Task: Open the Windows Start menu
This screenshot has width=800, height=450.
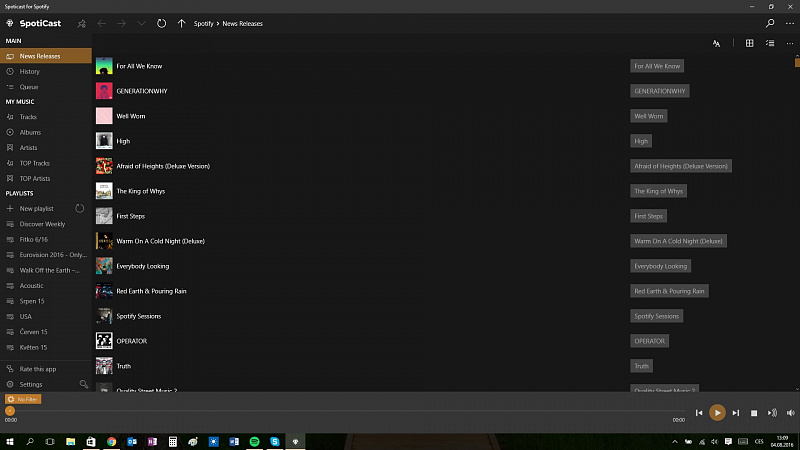Action: click(x=10, y=441)
